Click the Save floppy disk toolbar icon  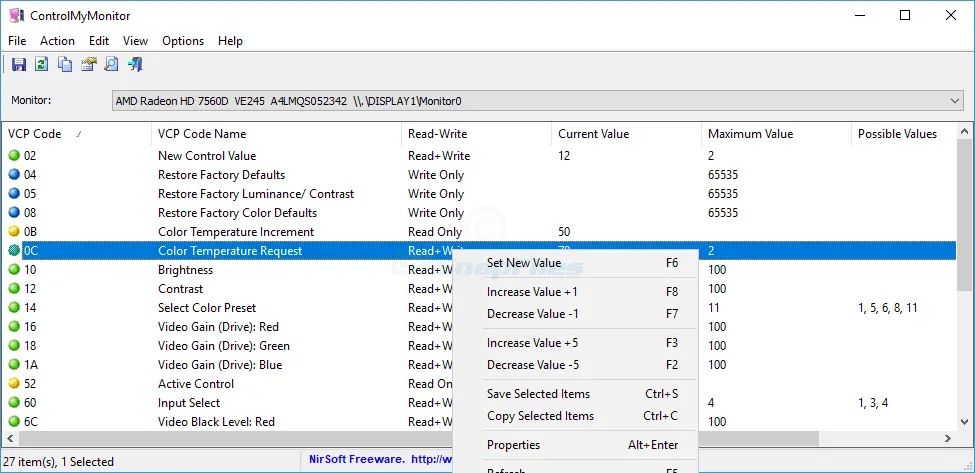(x=18, y=65)
